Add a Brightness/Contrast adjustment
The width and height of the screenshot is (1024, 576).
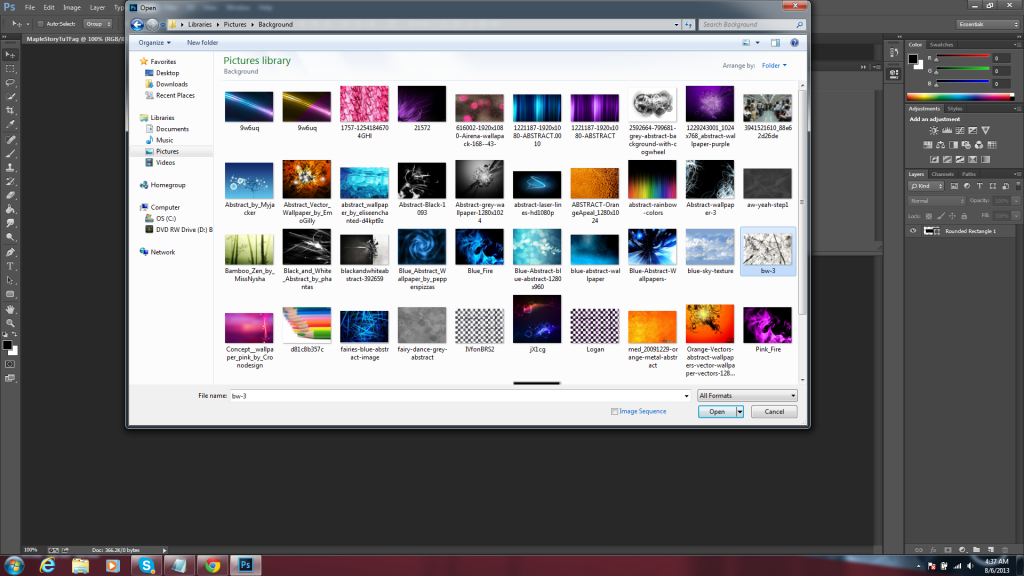click(x=934, y=131)
